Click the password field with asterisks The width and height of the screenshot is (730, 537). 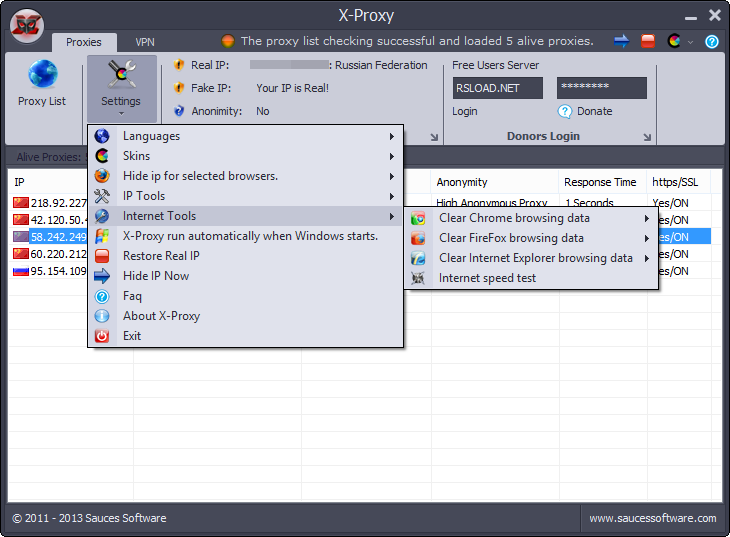pyautogui.click(x=602, y=88)
